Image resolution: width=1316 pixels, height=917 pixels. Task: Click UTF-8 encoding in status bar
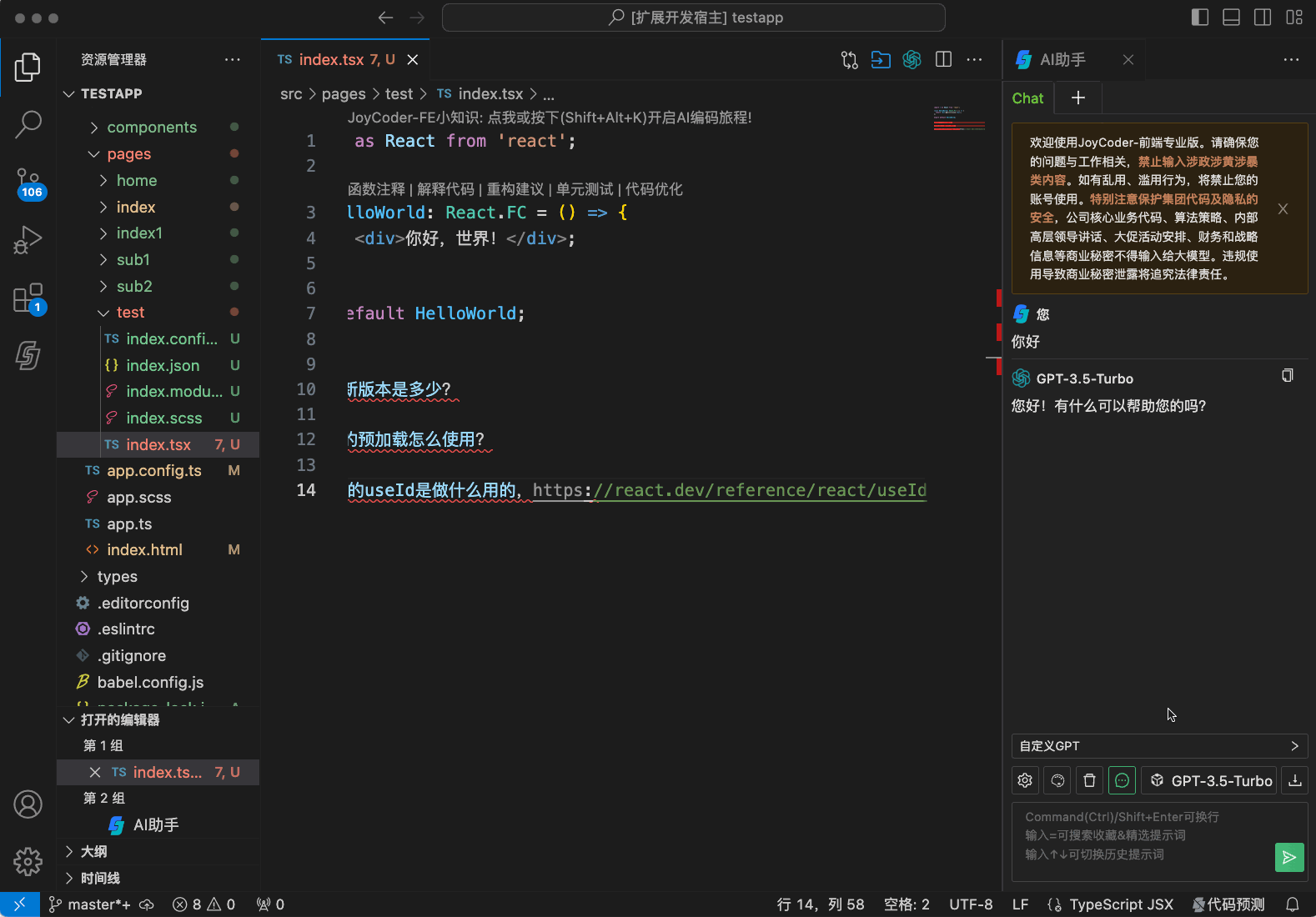(971, 904)
